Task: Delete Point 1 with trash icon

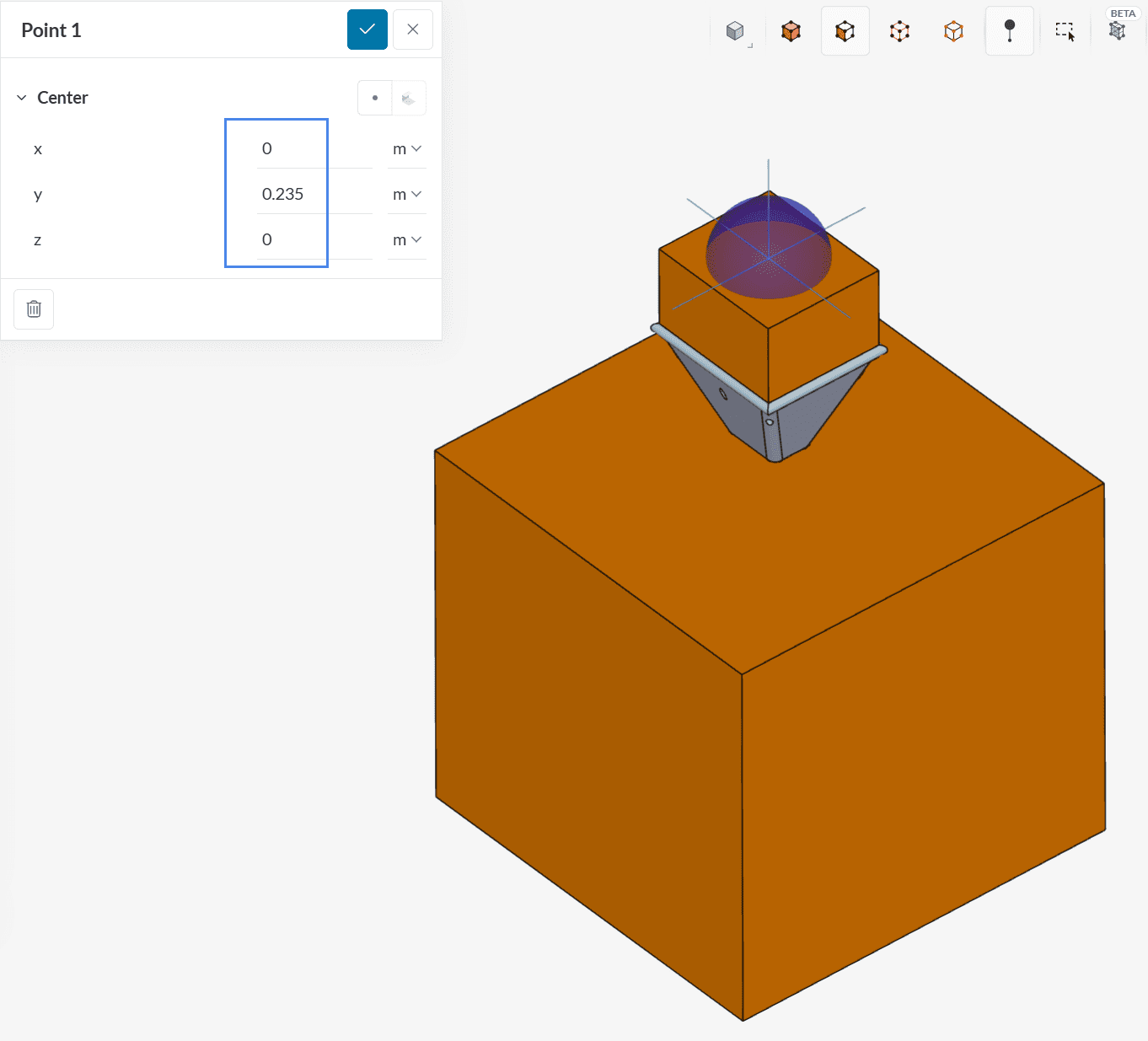Action: point(34,309)
